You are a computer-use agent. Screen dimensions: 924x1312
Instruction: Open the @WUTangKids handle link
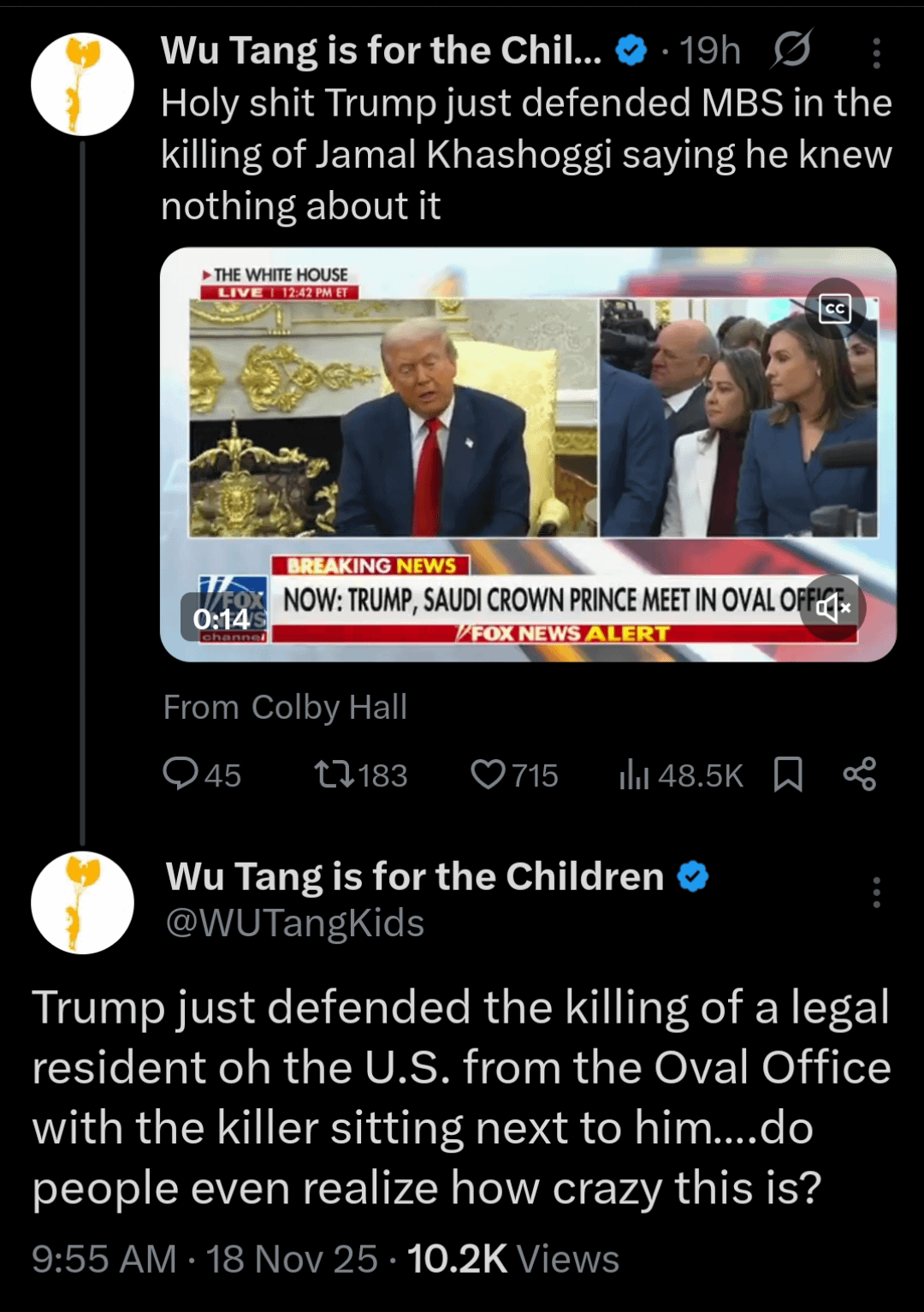coord(295,923)
